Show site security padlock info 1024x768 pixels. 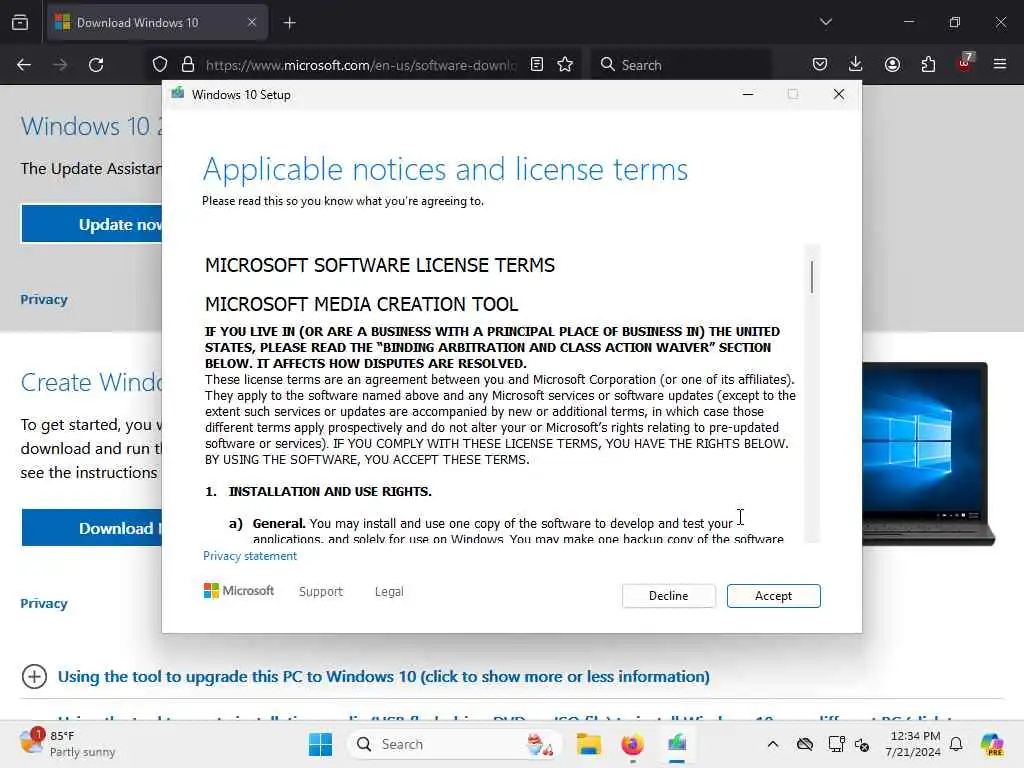tap(188, 65)
